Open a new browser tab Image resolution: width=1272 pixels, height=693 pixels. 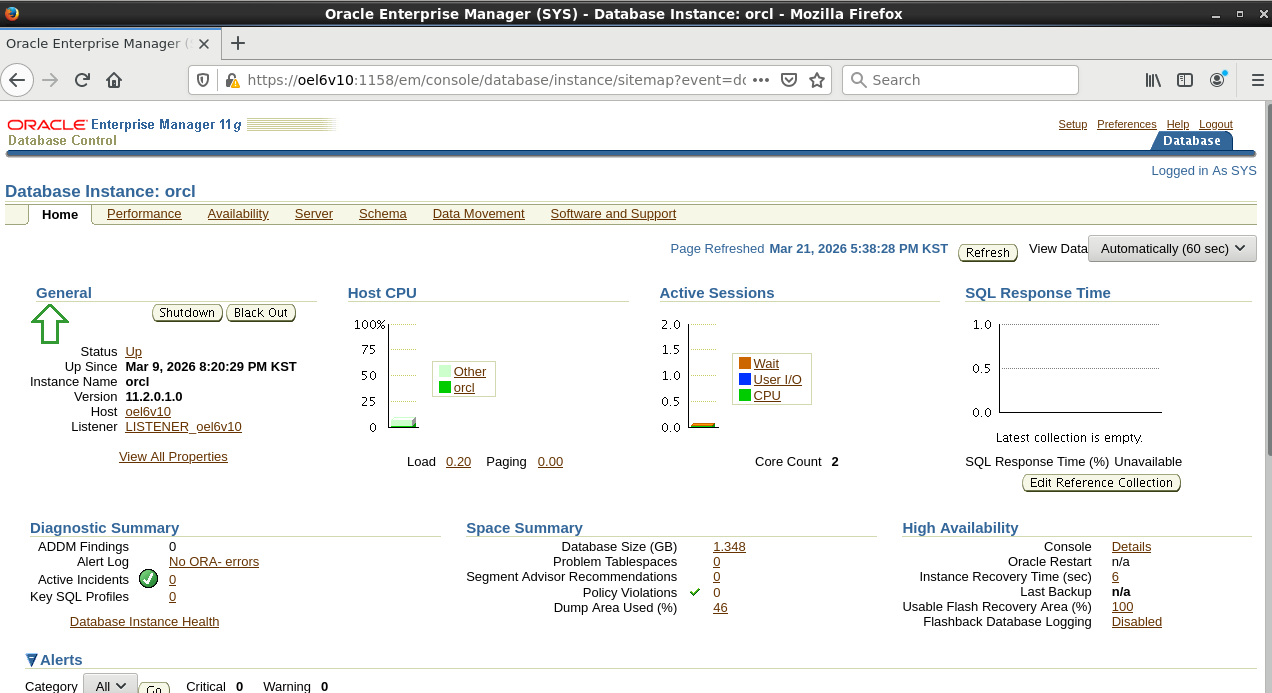[x=238, y=43]
